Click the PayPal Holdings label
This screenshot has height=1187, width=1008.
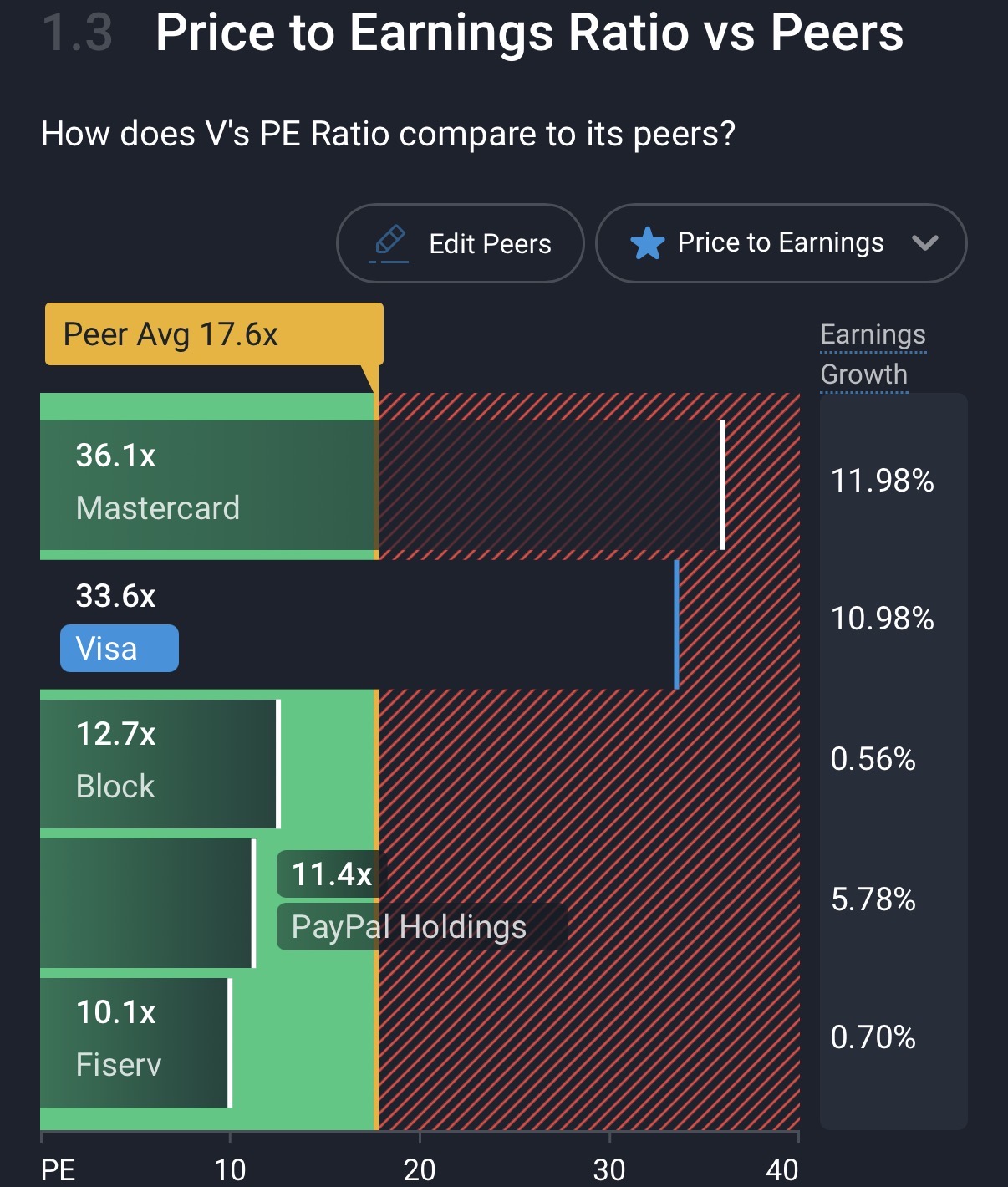[x=409, y=927]
